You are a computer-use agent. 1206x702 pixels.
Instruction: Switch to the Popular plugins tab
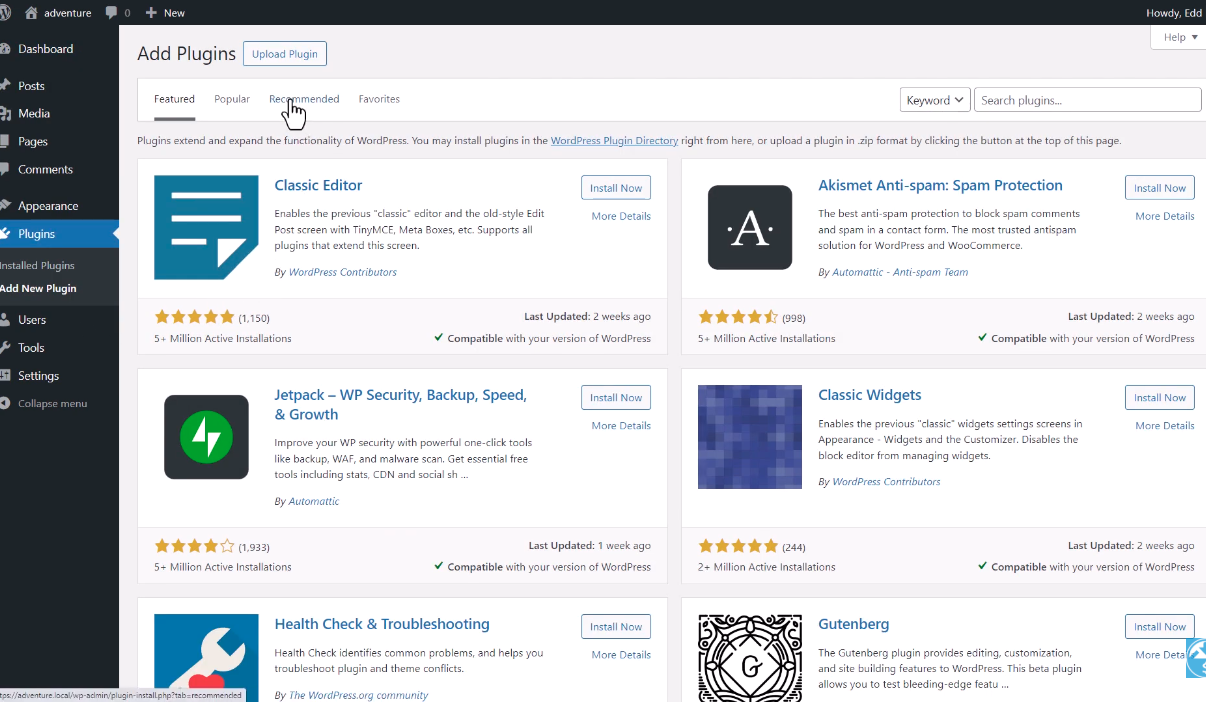[232, 99]
